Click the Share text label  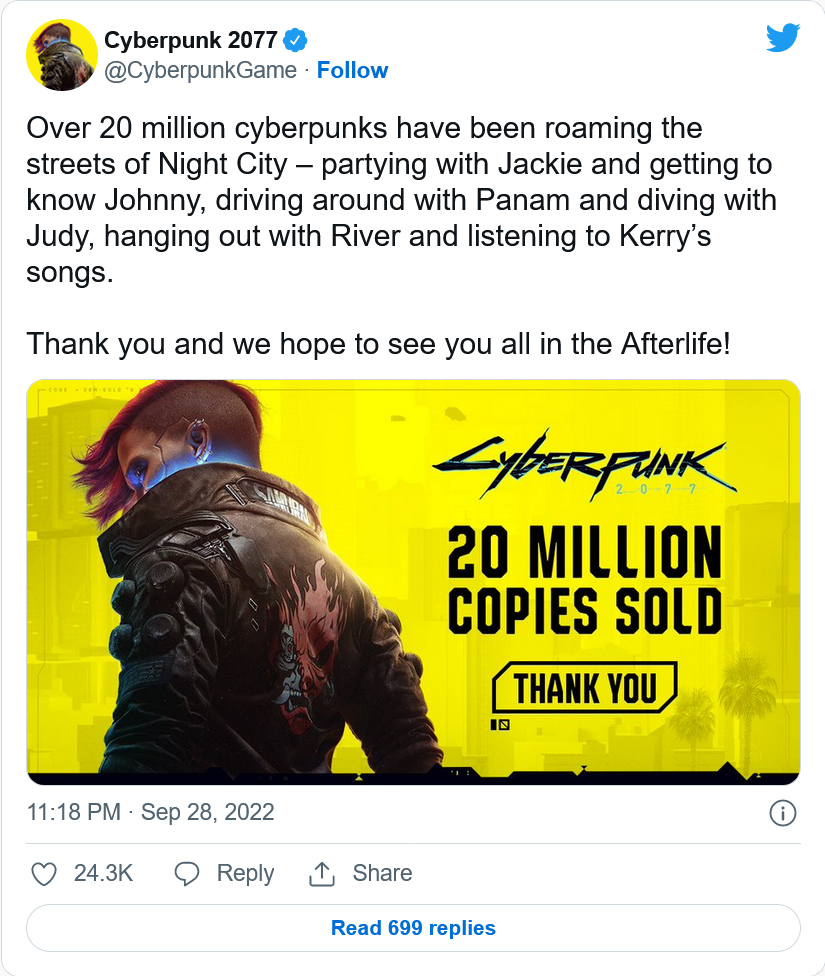[x=382, y=873]
